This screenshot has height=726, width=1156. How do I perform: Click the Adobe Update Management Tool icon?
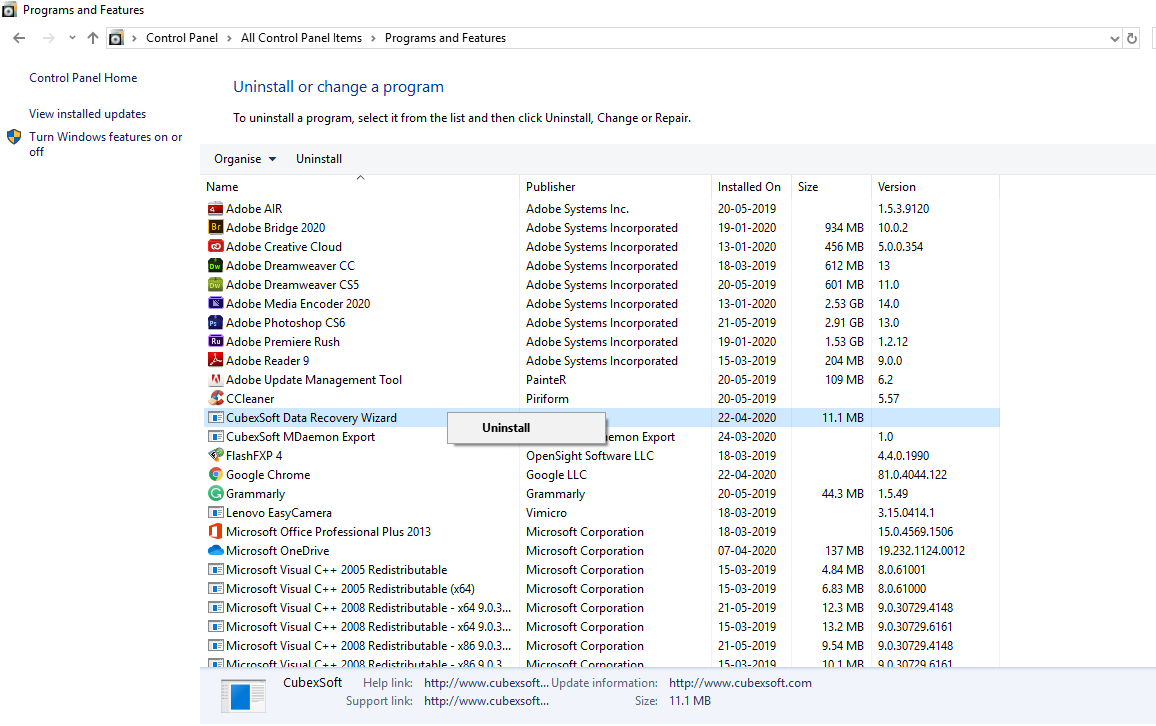[x=215, y=380]
